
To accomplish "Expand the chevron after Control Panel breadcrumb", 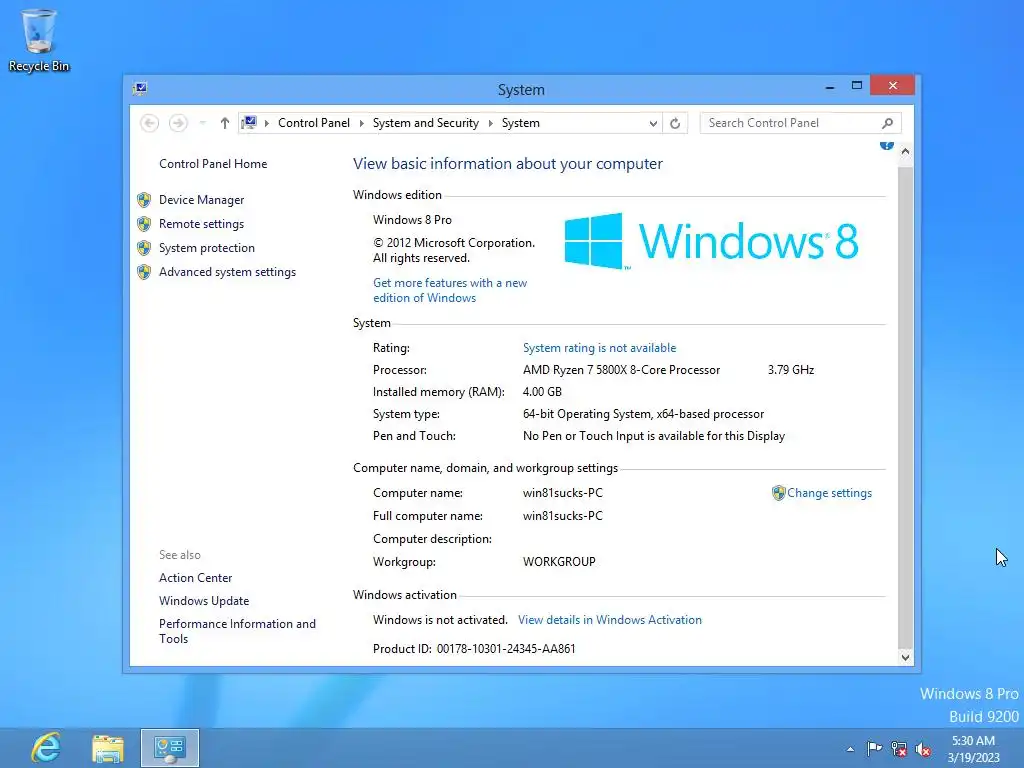I will [362, 123].
